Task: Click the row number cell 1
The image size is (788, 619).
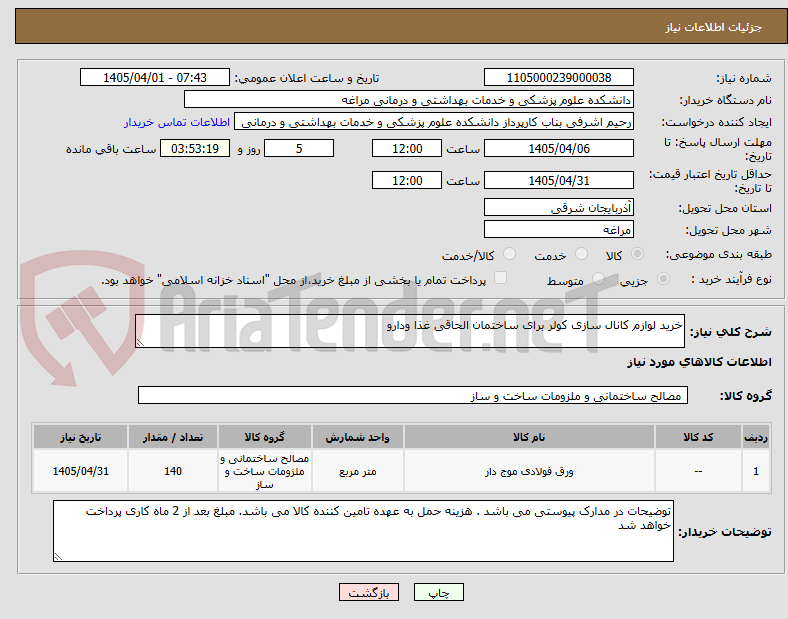Action: point(756,471)
